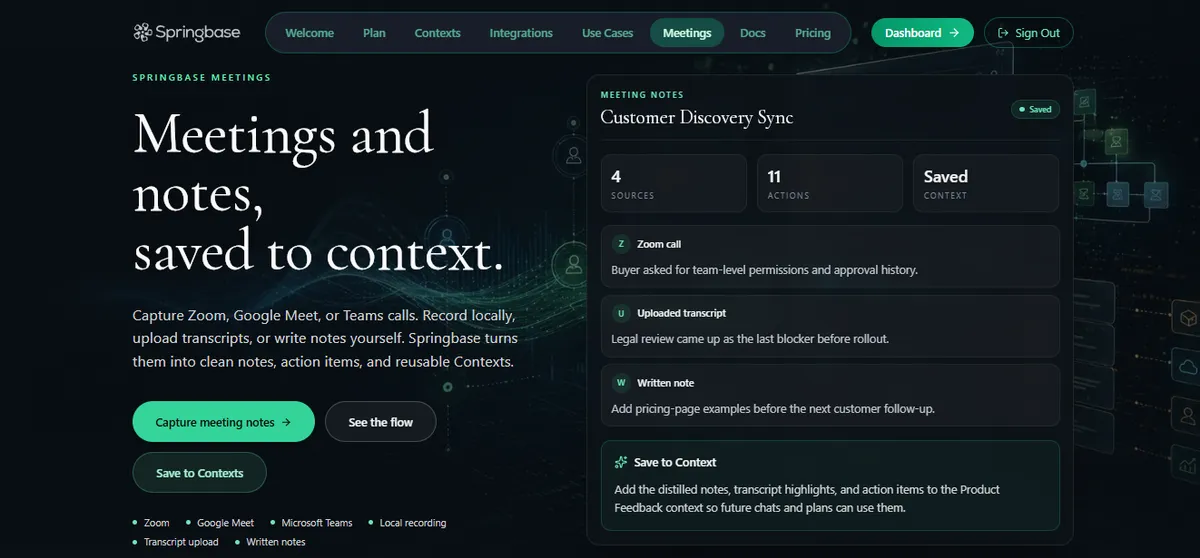Click Capture meeting notes button
This screenshot has height=558, width=1200.
pyautogui.click(x=223, y=422)
